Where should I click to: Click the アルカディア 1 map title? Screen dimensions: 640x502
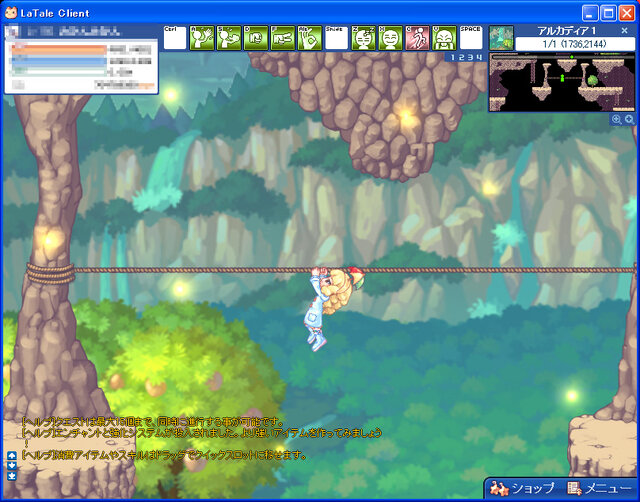pyautogui.click(x=567, y=31)
